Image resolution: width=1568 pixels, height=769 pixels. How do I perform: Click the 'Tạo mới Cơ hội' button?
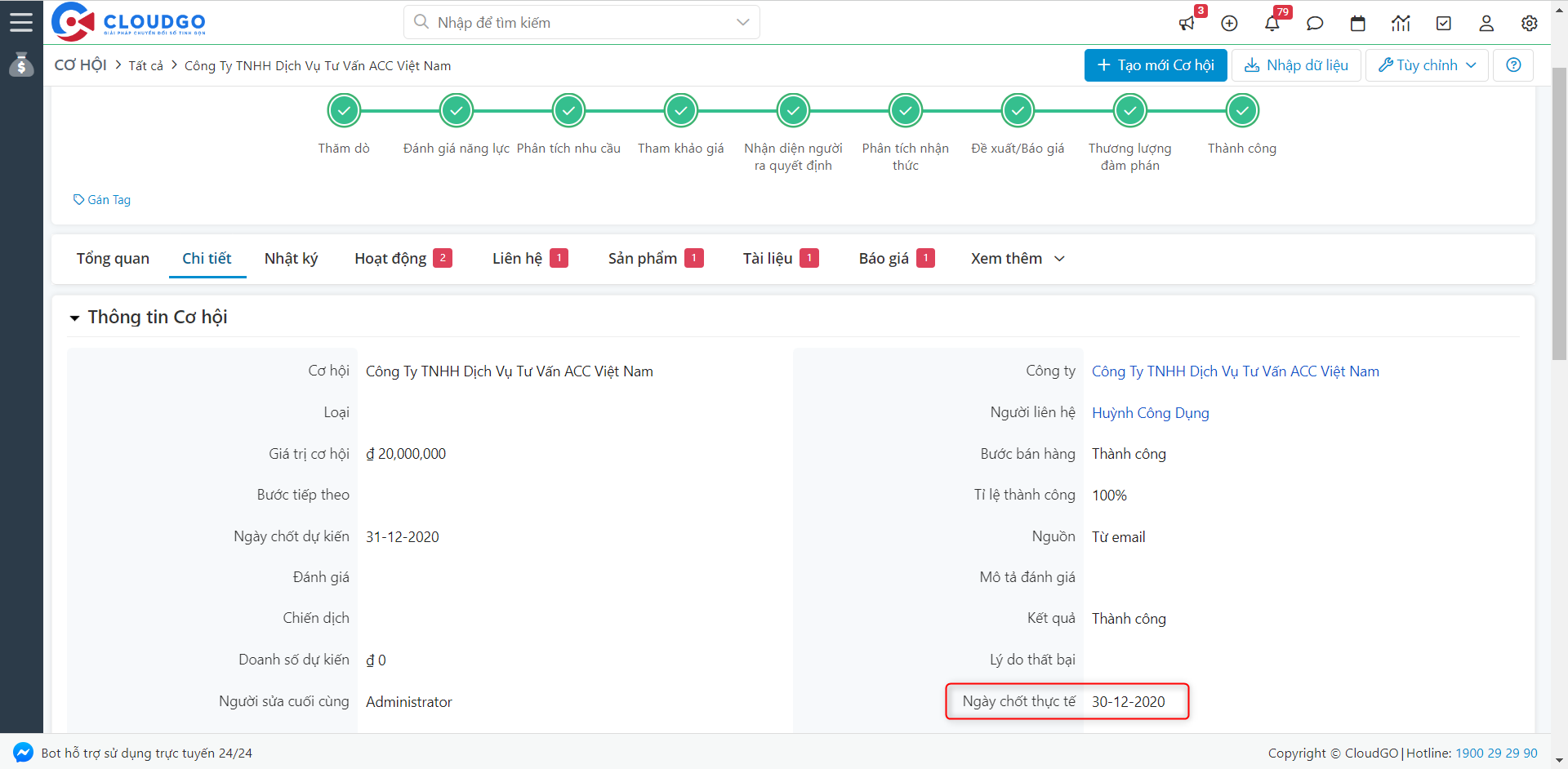(x=1155, y=65)
